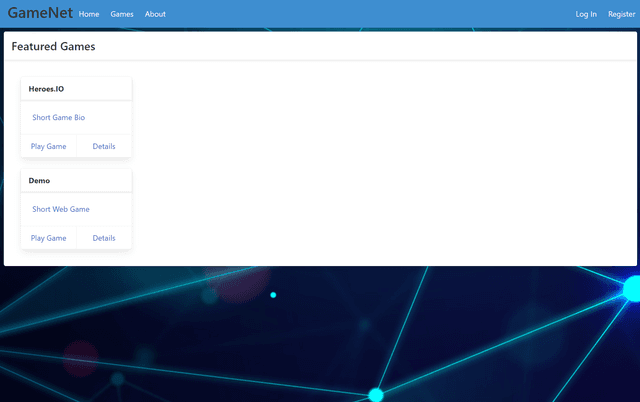Click the Demo card title
The height and width of the screenshot is (402, 640).
39,180
